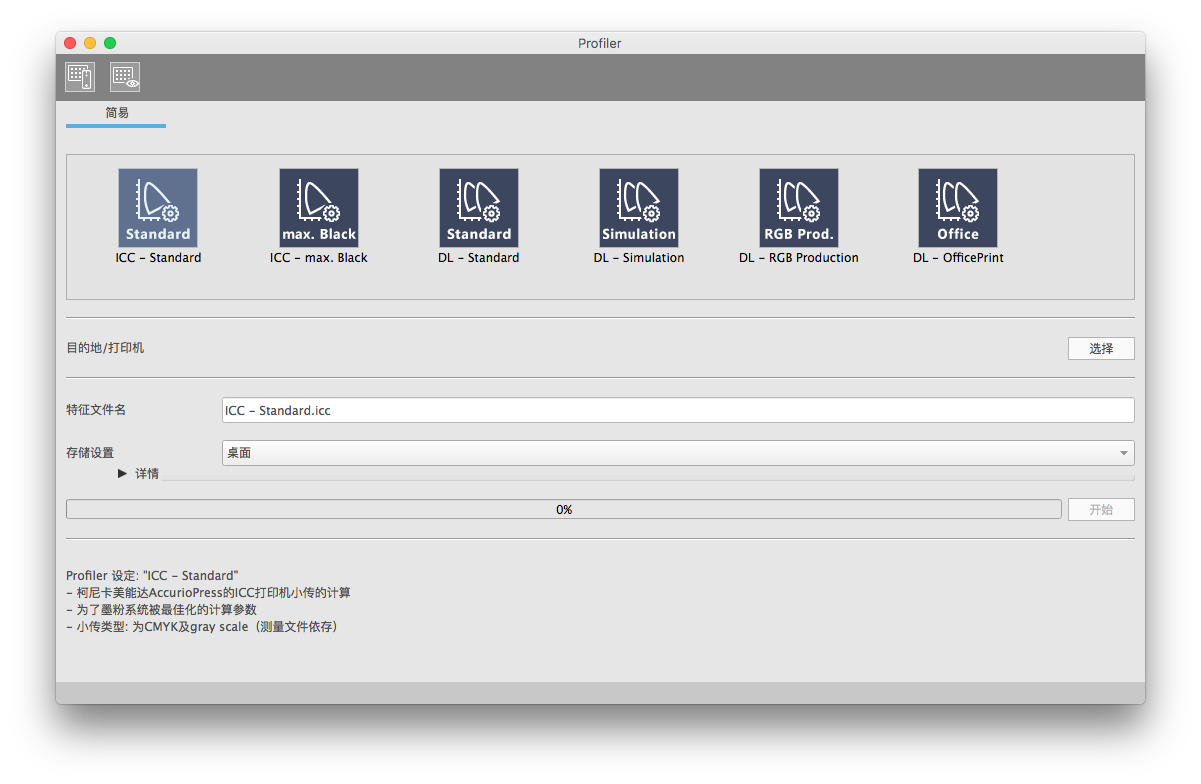
Task: Click the 'DL – OfficePrint' caption text
Action: pyautogui.click(x=958, y=258)
